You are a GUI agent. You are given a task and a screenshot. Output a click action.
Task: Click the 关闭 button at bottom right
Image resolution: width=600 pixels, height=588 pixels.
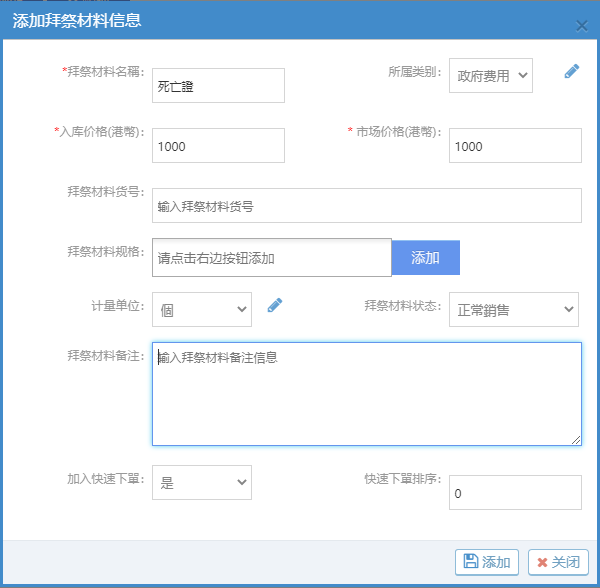[558, 562]
